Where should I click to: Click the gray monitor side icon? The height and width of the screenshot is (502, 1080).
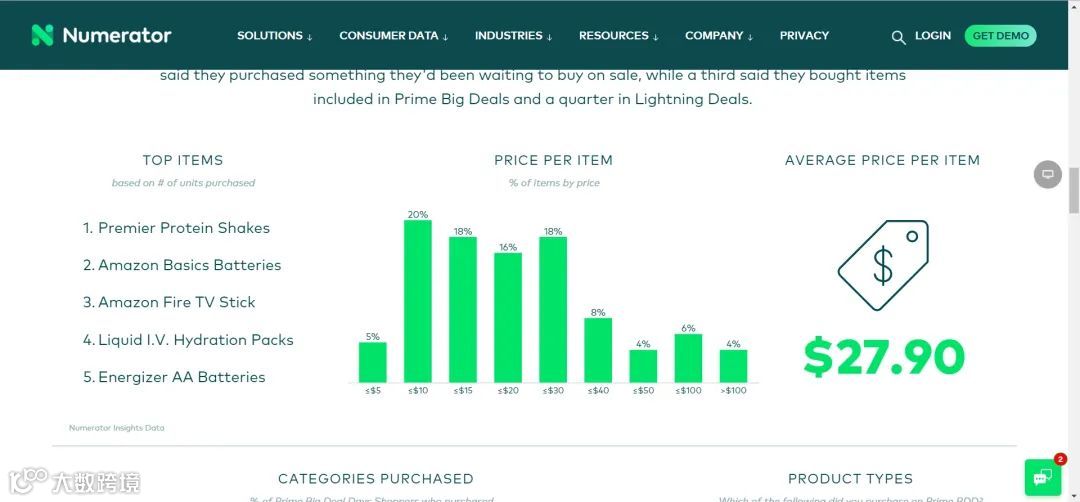[1048, 174]
